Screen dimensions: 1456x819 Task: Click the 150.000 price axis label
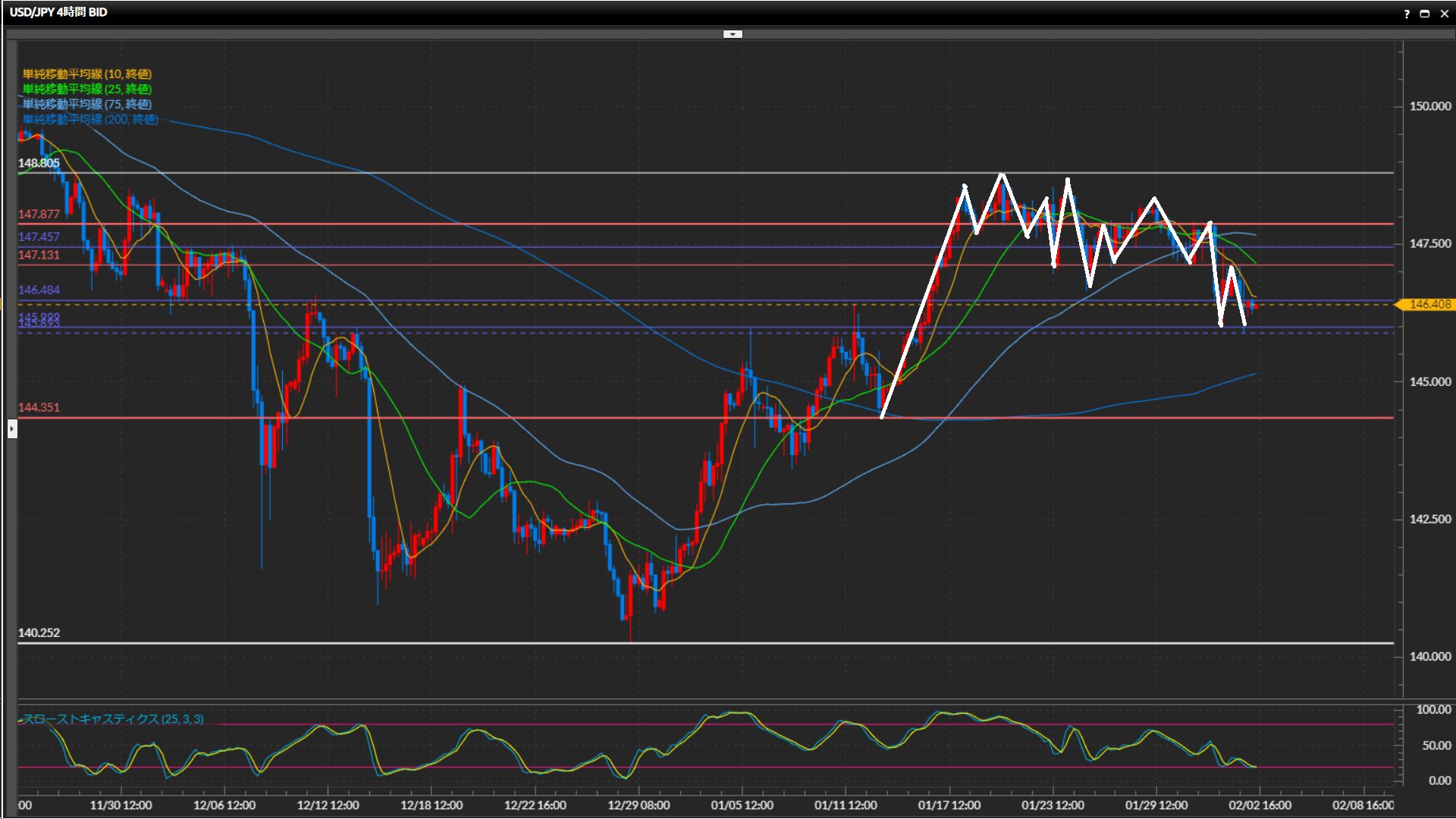click(x=1429, y=106)
